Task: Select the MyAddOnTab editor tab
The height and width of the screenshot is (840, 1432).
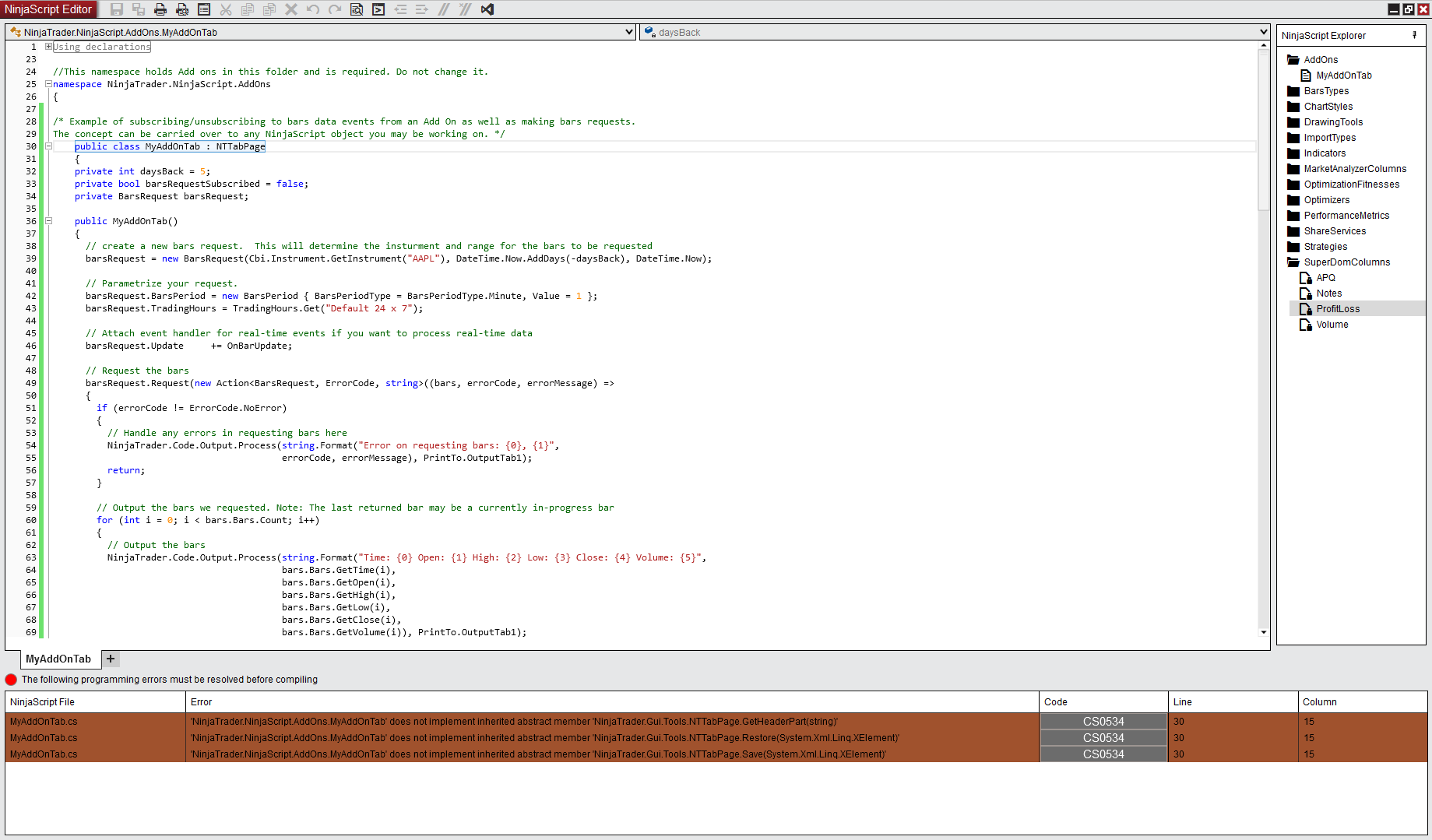Action: pyautogui.click(x=58, y=659)
